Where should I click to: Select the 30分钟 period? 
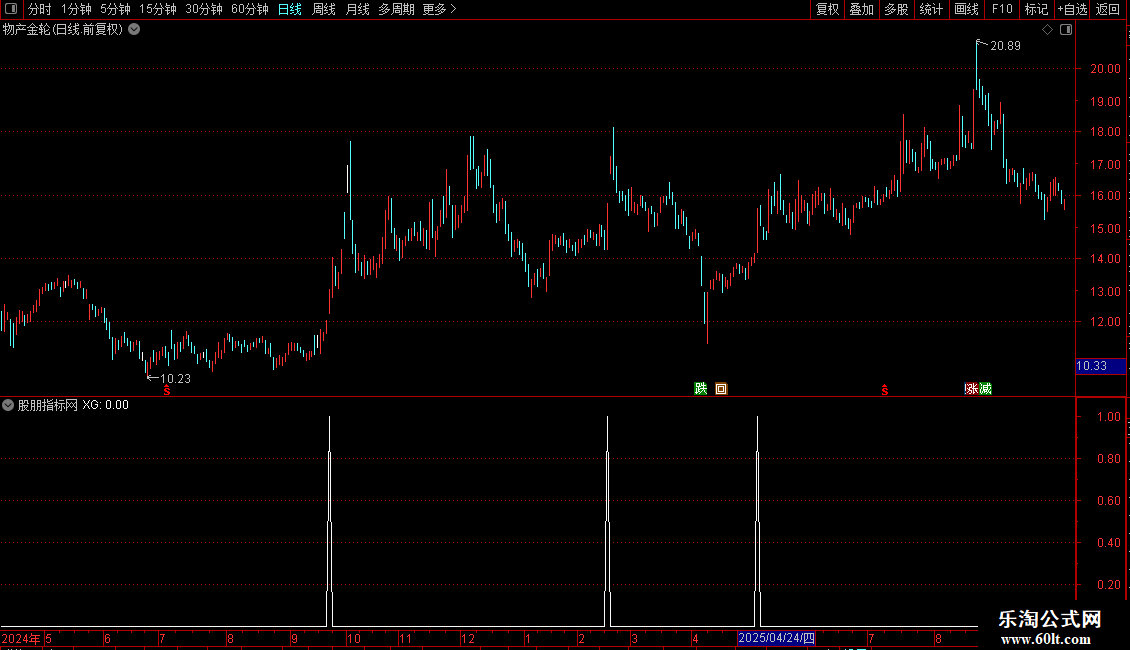pos(204,9)
